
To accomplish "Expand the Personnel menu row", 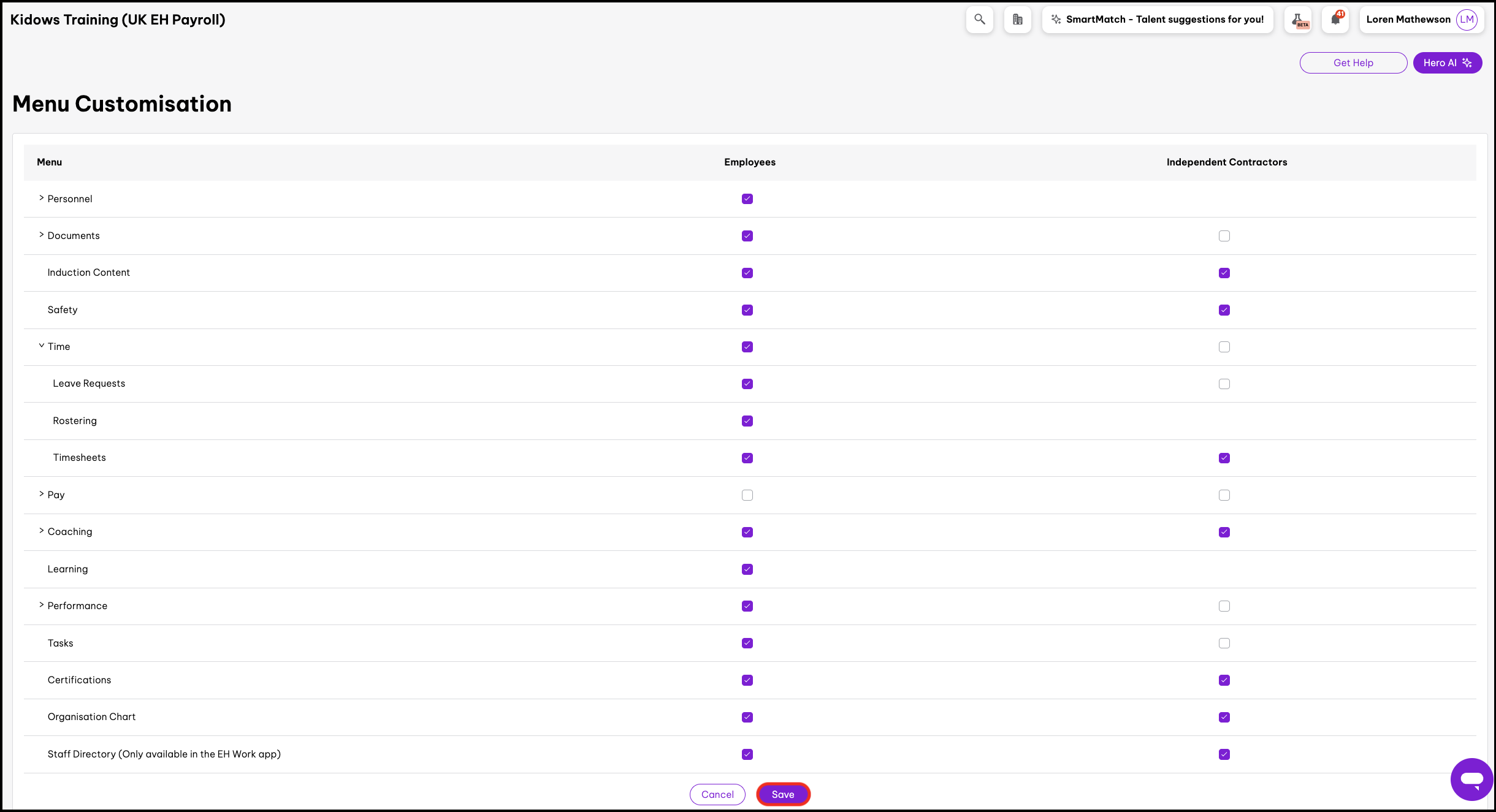I will (x=42, y=199).
